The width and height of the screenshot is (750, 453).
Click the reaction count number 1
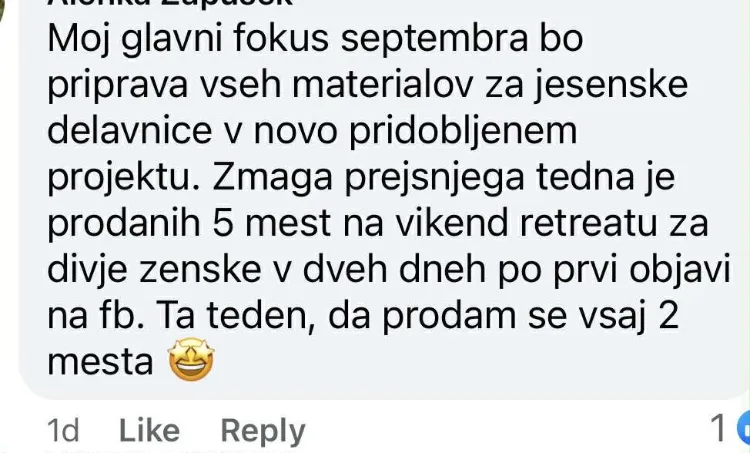718,428
